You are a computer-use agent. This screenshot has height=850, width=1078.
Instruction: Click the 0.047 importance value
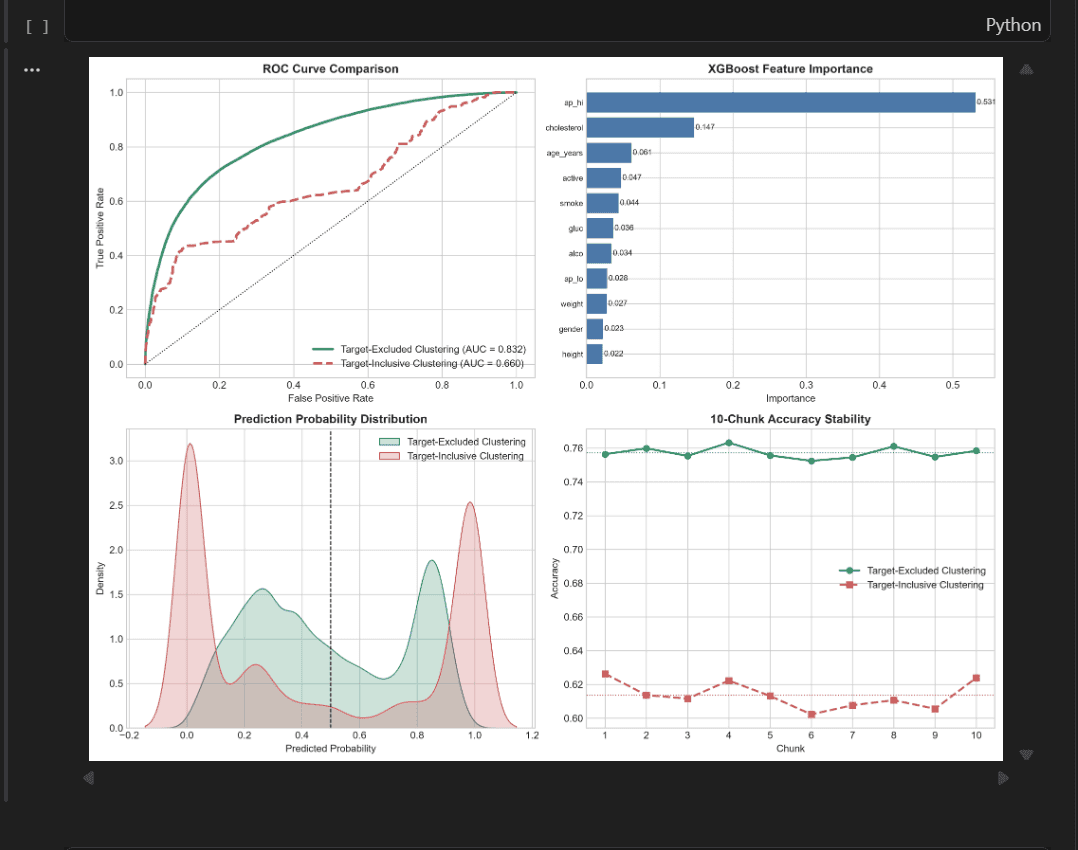tap(632, 177)
